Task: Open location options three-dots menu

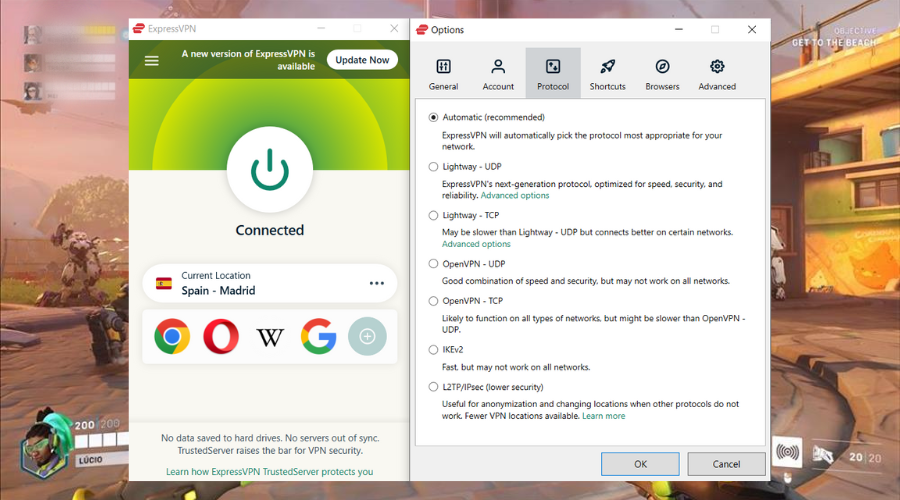Action: (x=377, y=283)
